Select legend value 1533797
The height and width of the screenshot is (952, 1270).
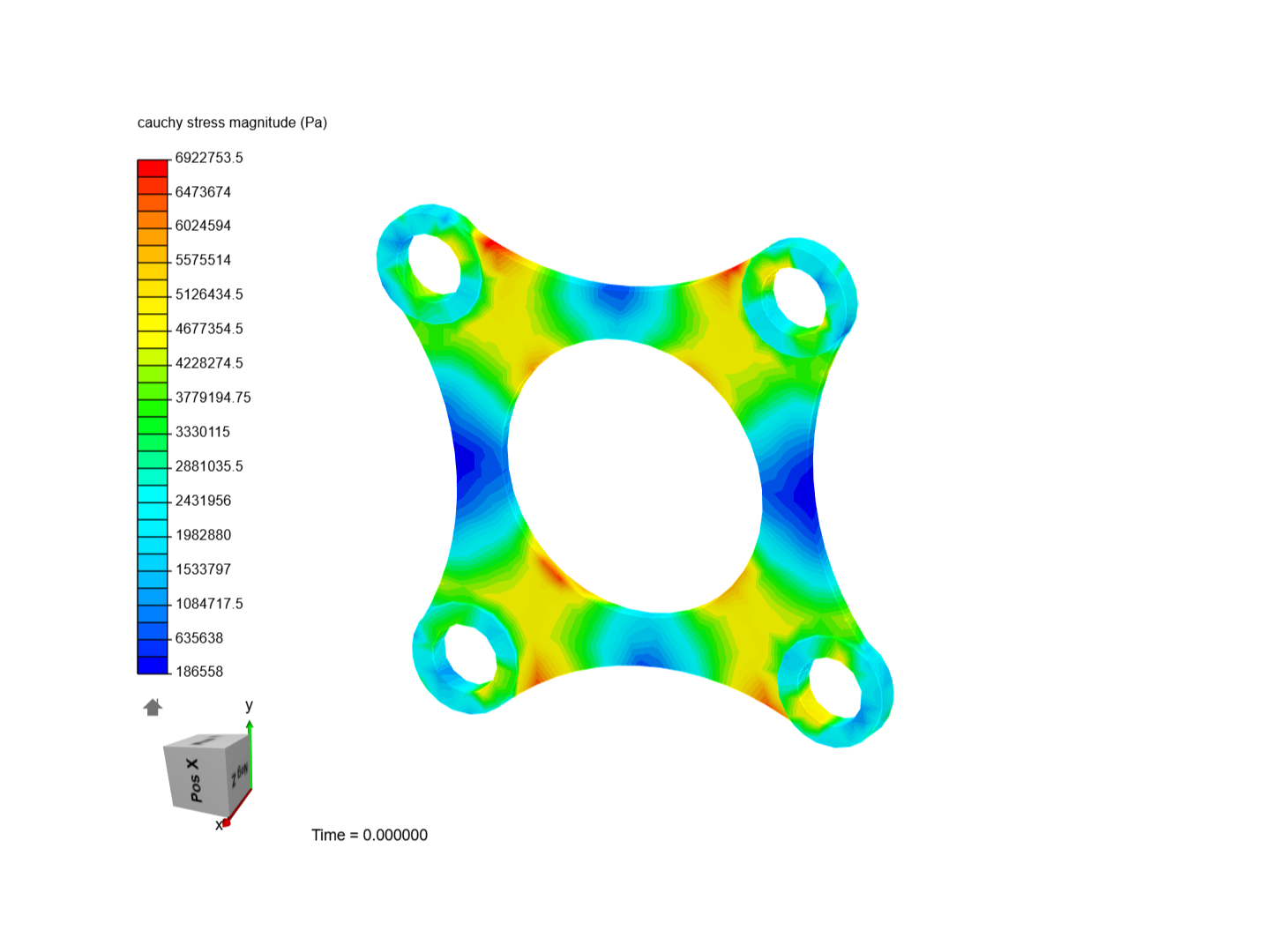point(203,569)
